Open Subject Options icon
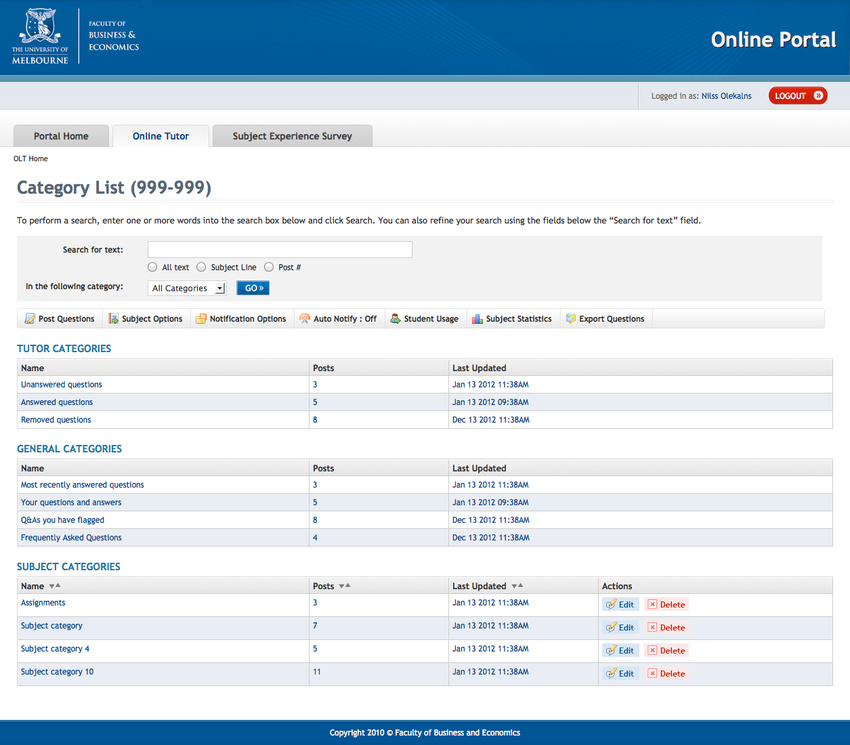The height and width of the screenshot is (745, 850). tap(113, 319)
